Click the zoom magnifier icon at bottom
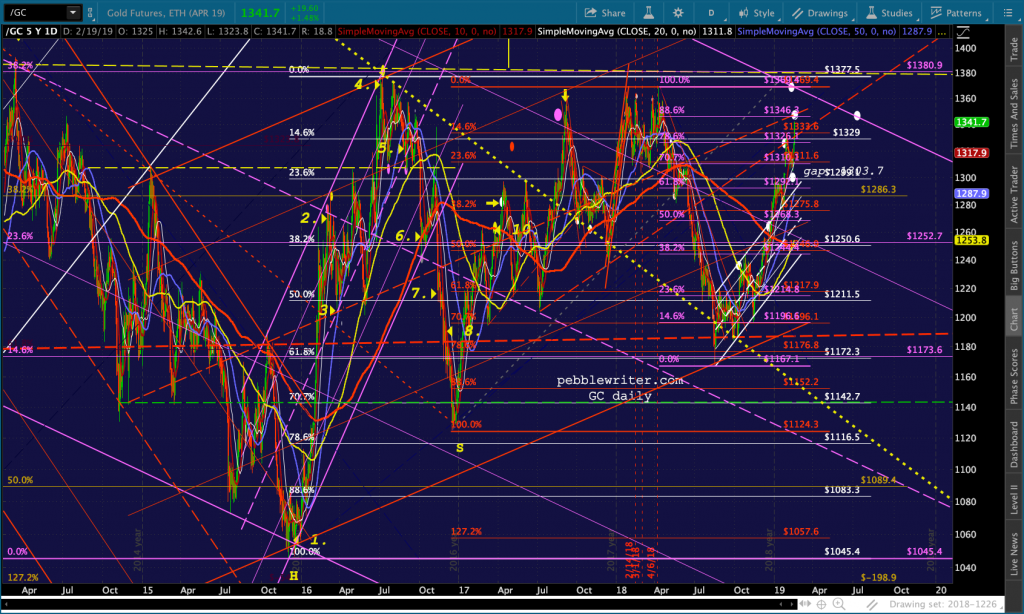Viewport: 1024px width, 614px height. (x=839, y=604)
